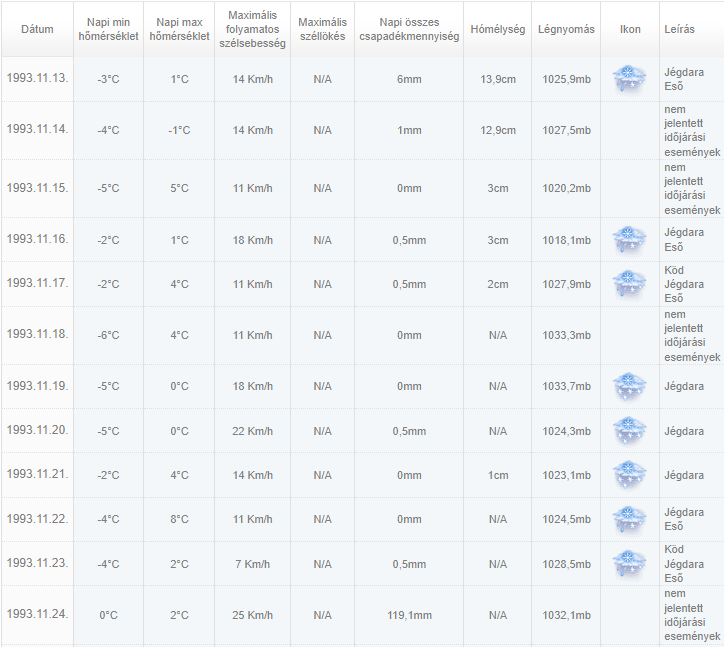Click the weather icon for 1993.11.20.

pos(629,431)
